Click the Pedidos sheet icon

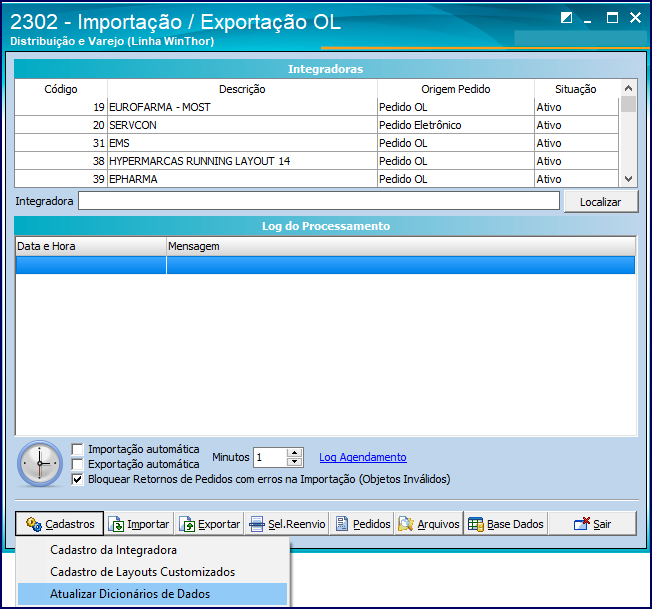point(342,524)
